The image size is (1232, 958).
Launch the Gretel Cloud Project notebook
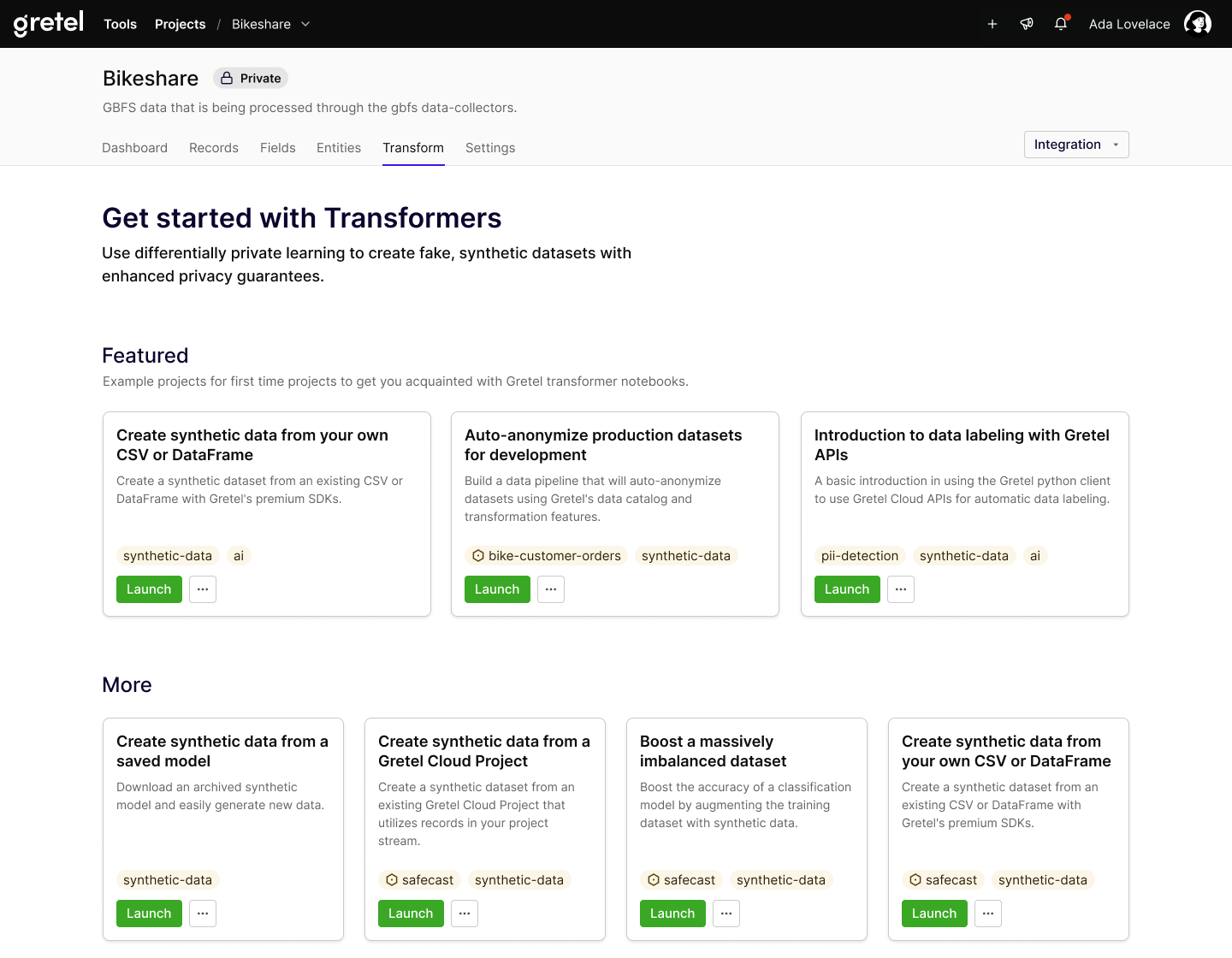[411, 914]
